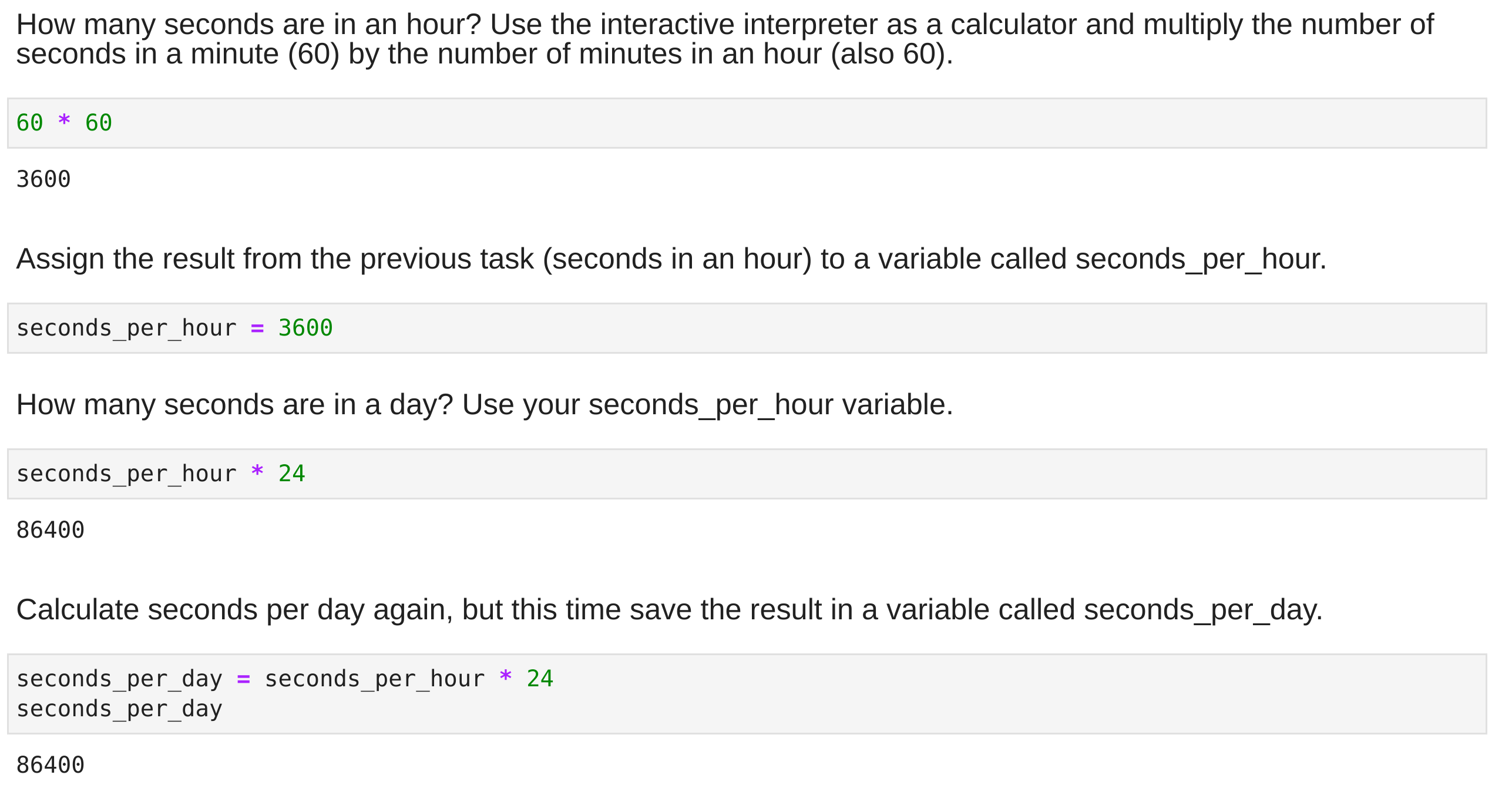Click the final 86400 output at bottom
Image resolution: width=1512 pixels, height=795 pixels.
[x=51, y=765]
